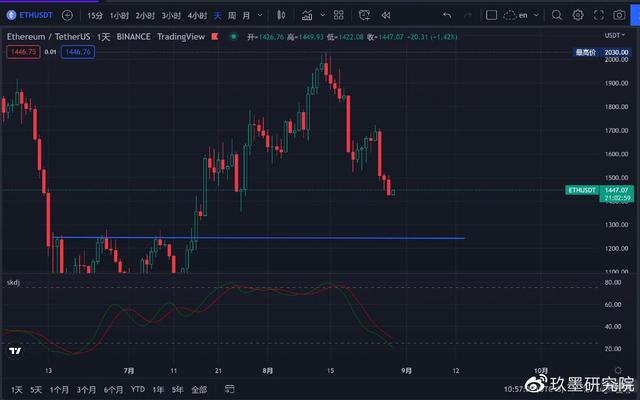
Task: Set date range to 1年
Action: pos(158,390)
